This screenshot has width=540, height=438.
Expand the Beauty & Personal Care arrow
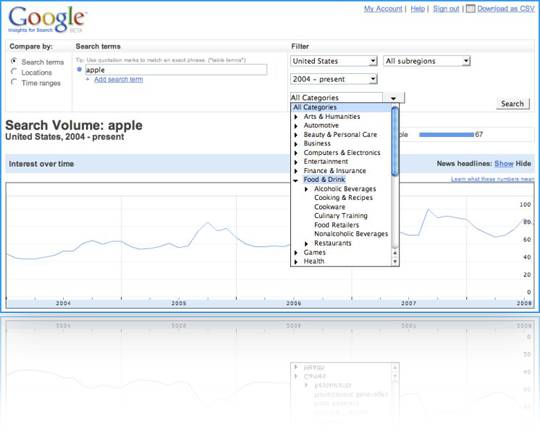click(296, 135)
